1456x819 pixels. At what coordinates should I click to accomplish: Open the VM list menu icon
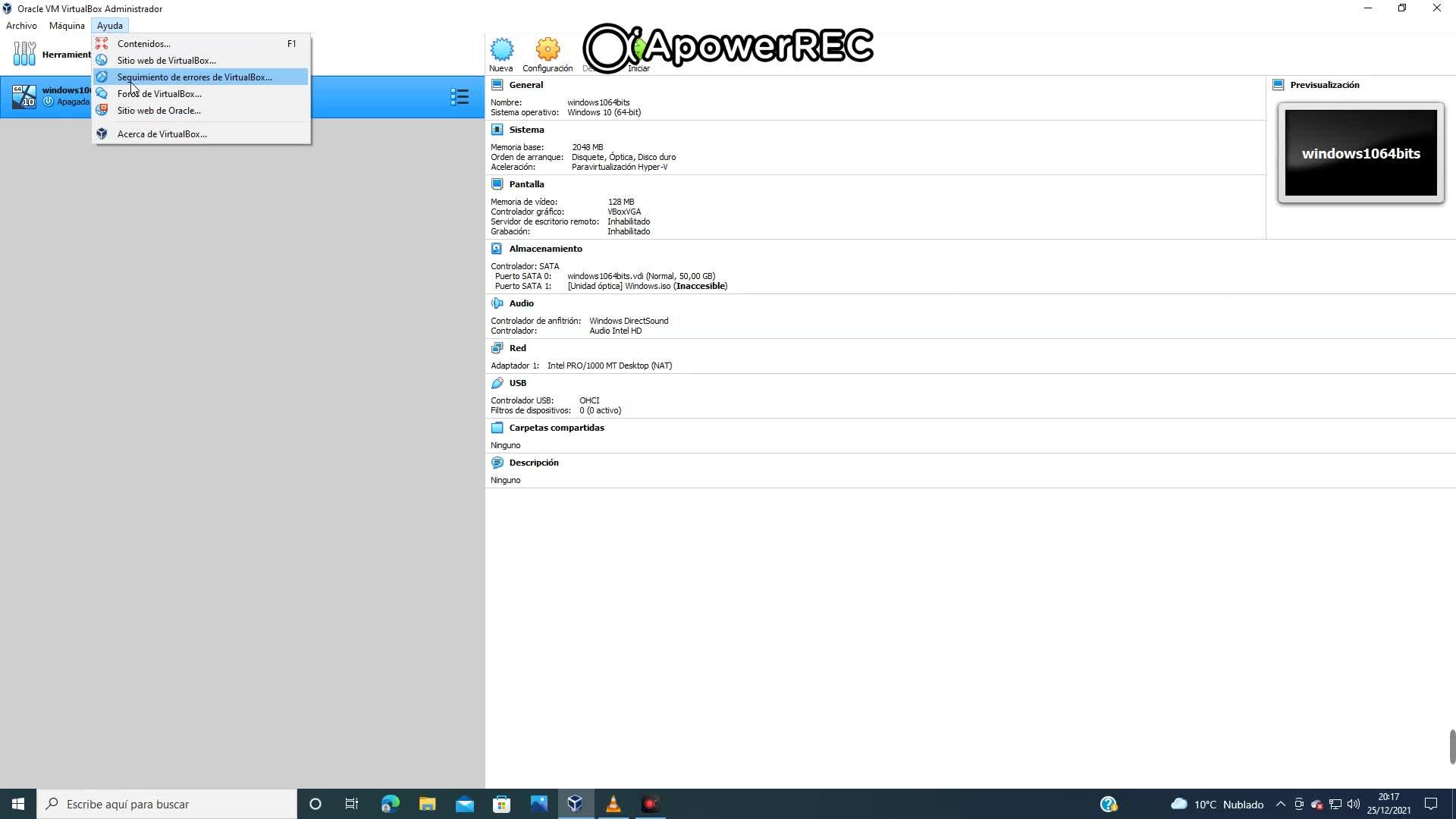[460, 96]
